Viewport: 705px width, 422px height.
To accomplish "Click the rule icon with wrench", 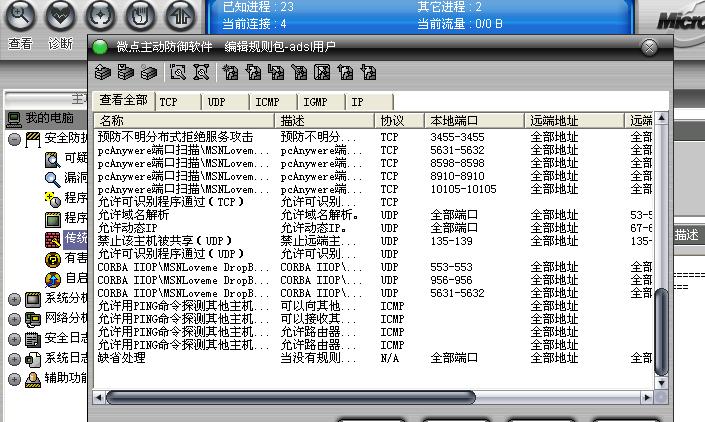I will tap(299, 72).
